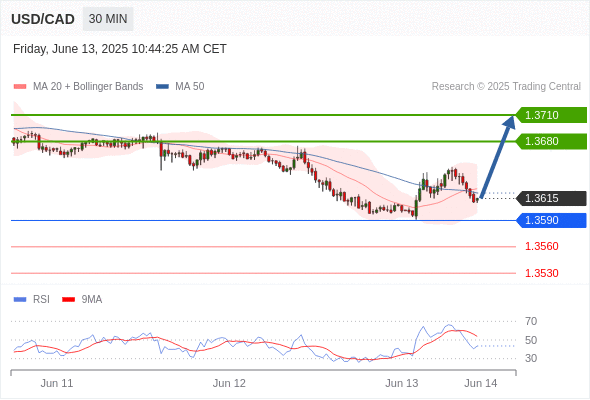Click the red 9MA legend marker

click(68, 300)
